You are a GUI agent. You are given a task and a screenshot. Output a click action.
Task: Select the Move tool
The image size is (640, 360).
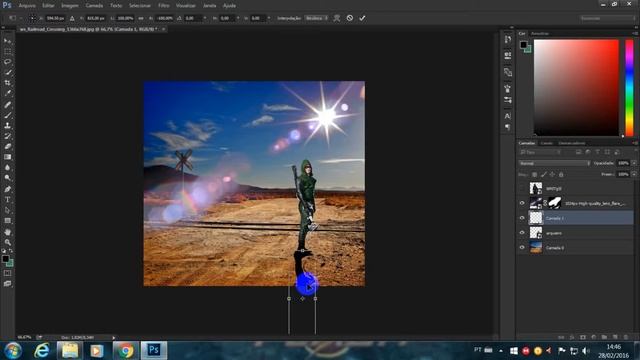pos(7,41)
